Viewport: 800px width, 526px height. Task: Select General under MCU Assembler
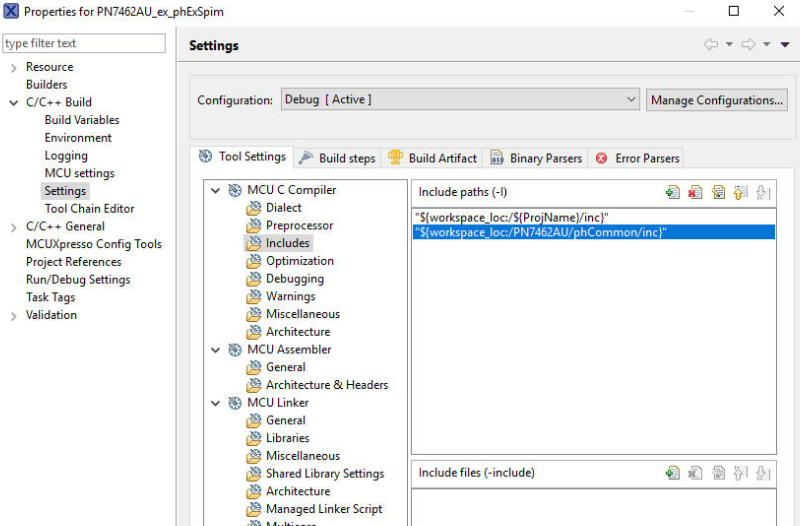pyautogui.click(x=285, y=367)
